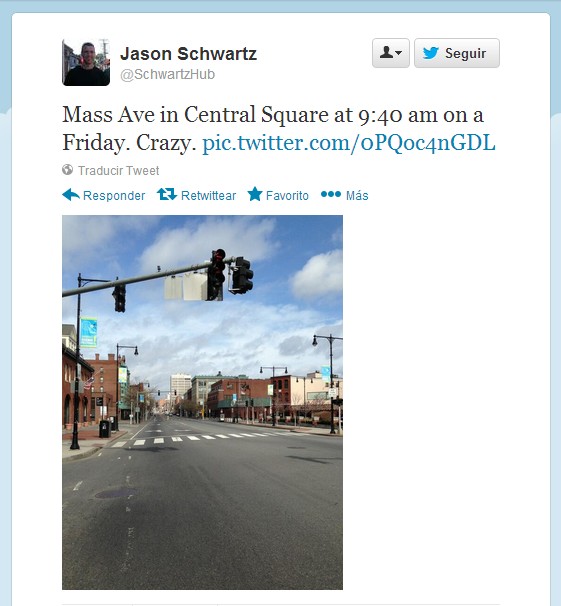The width and height of the screenshot is (561, 606).
Task: Click the favorite star icon
Action: pyautogui.click(x=255, y=194)
